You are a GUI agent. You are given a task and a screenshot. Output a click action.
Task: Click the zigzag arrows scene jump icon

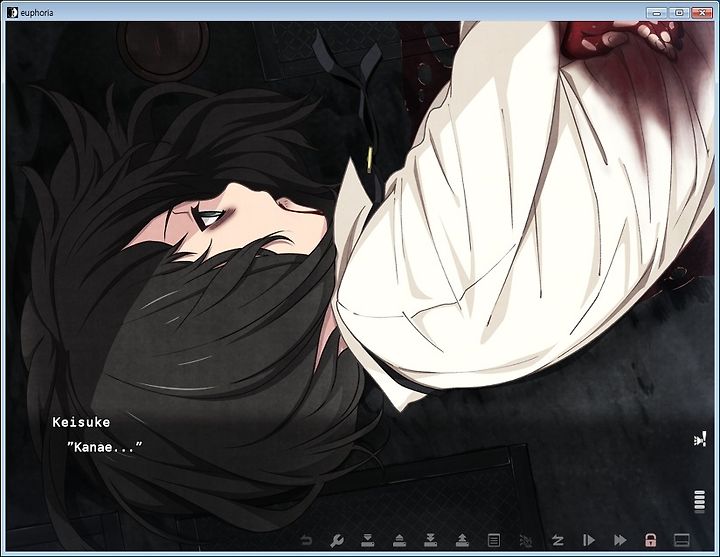557,540
